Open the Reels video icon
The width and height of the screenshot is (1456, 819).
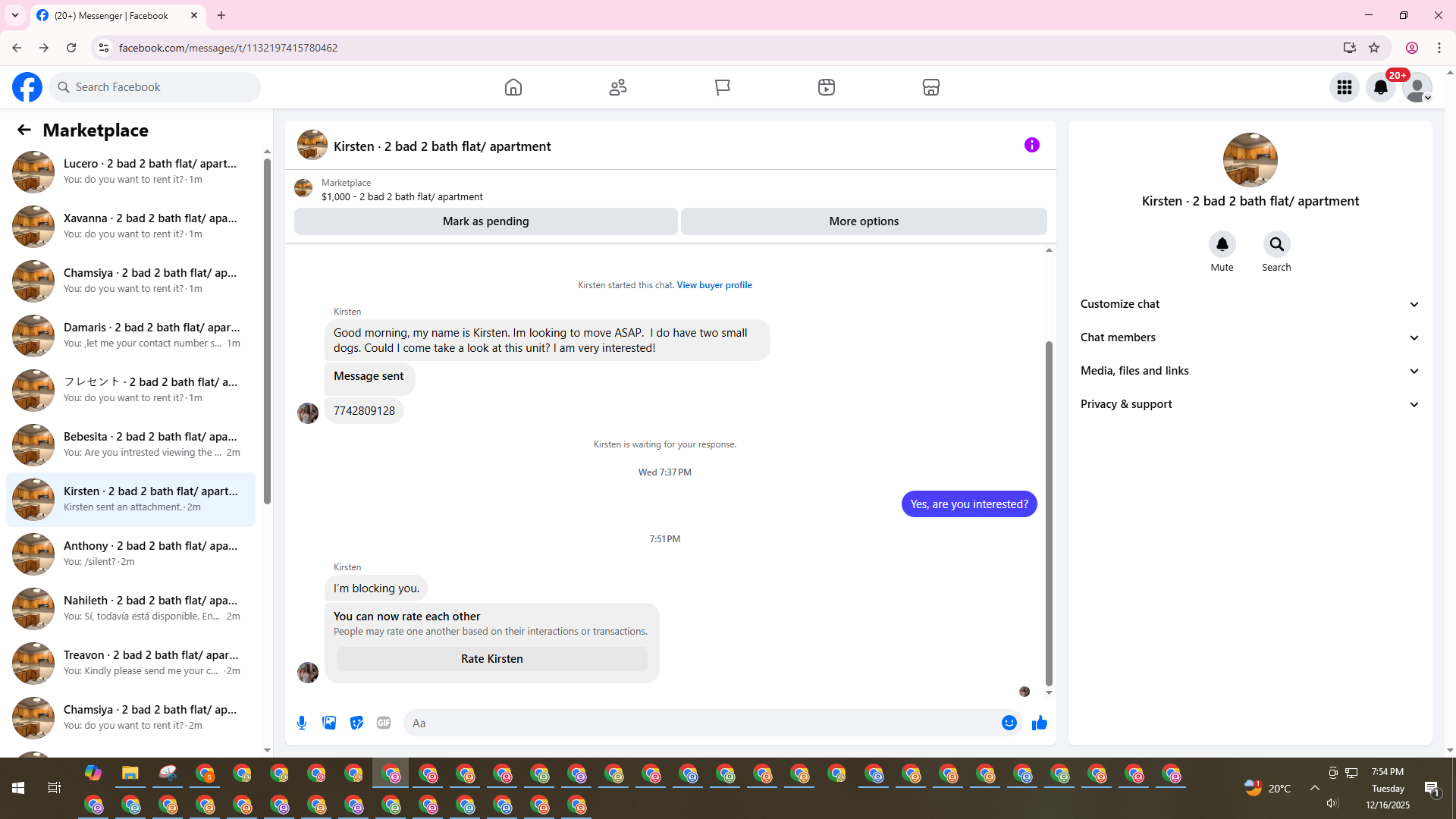click(827, 87)
